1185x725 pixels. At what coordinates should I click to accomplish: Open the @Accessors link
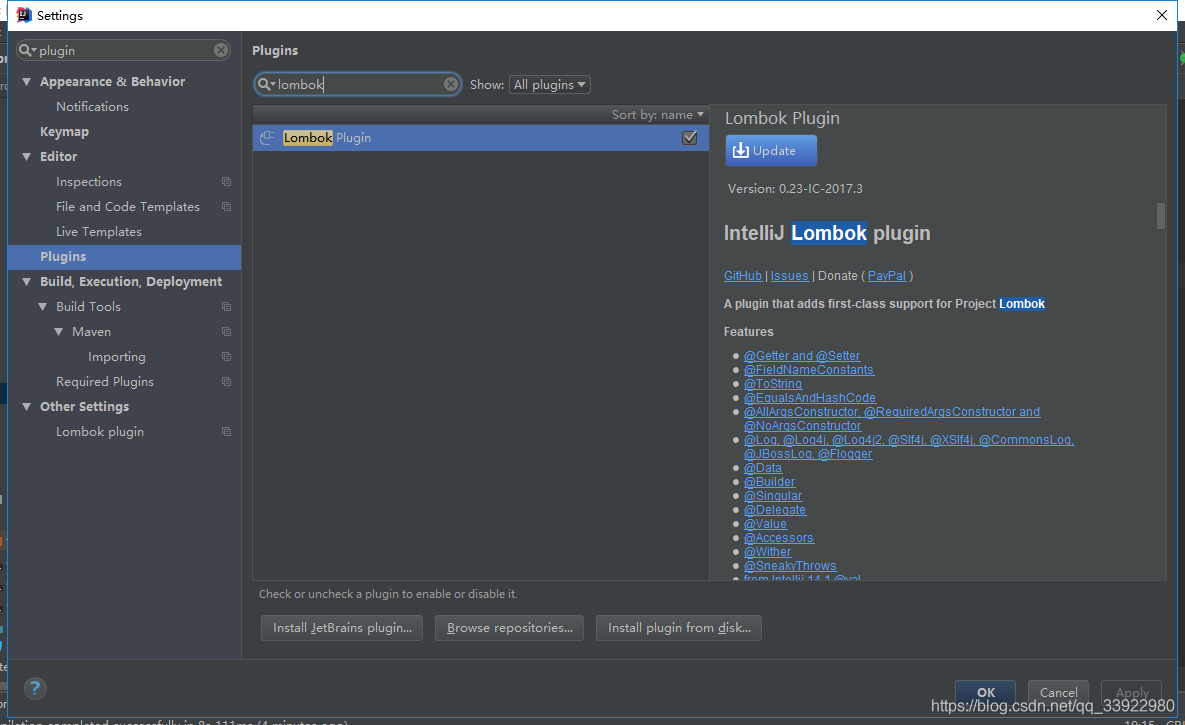click(x=779, y=538)
